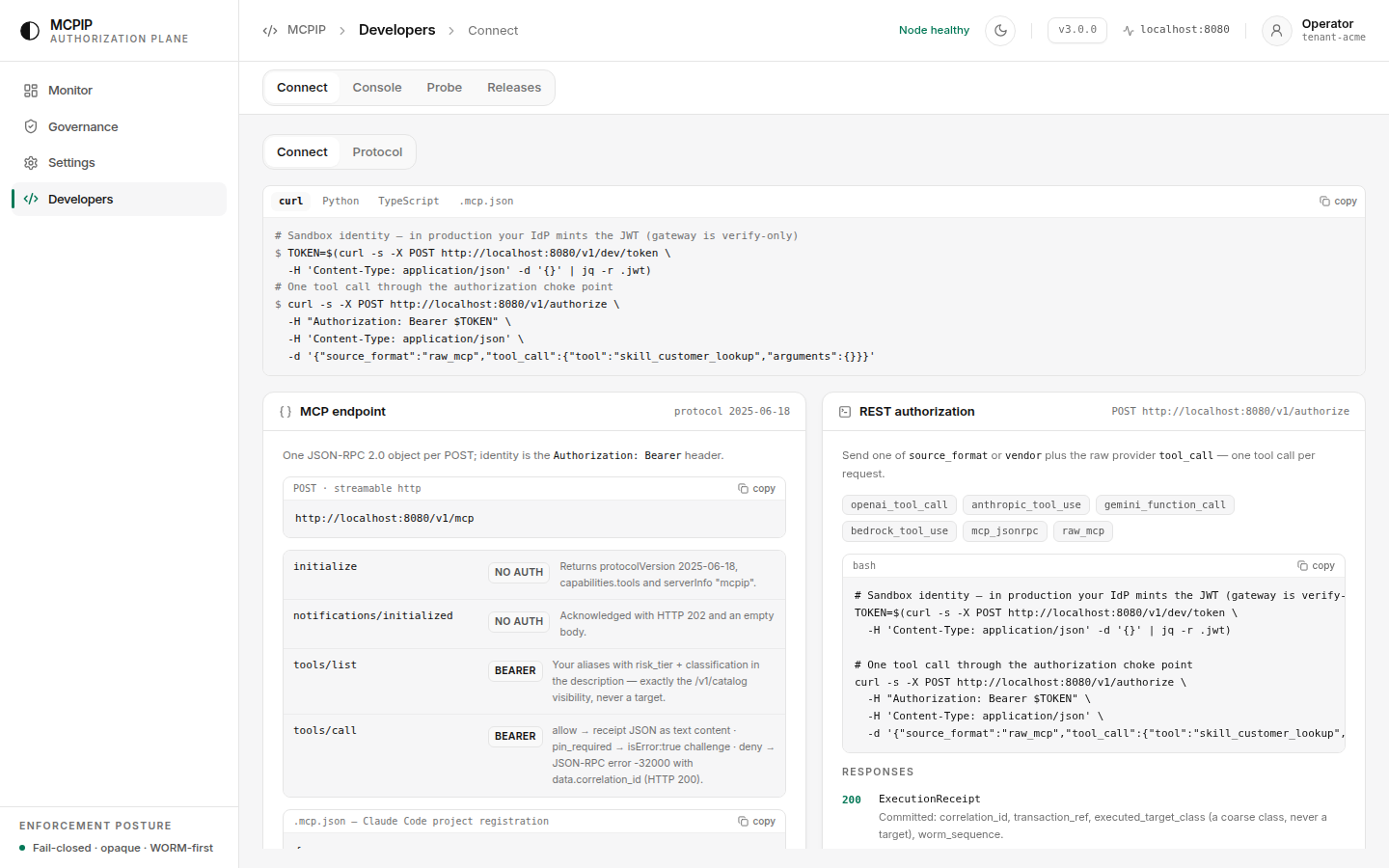The width and height of the screenshot is (1389, 868).
Task: Select the top-level Connect tab
Action: (x=302, y=88)
